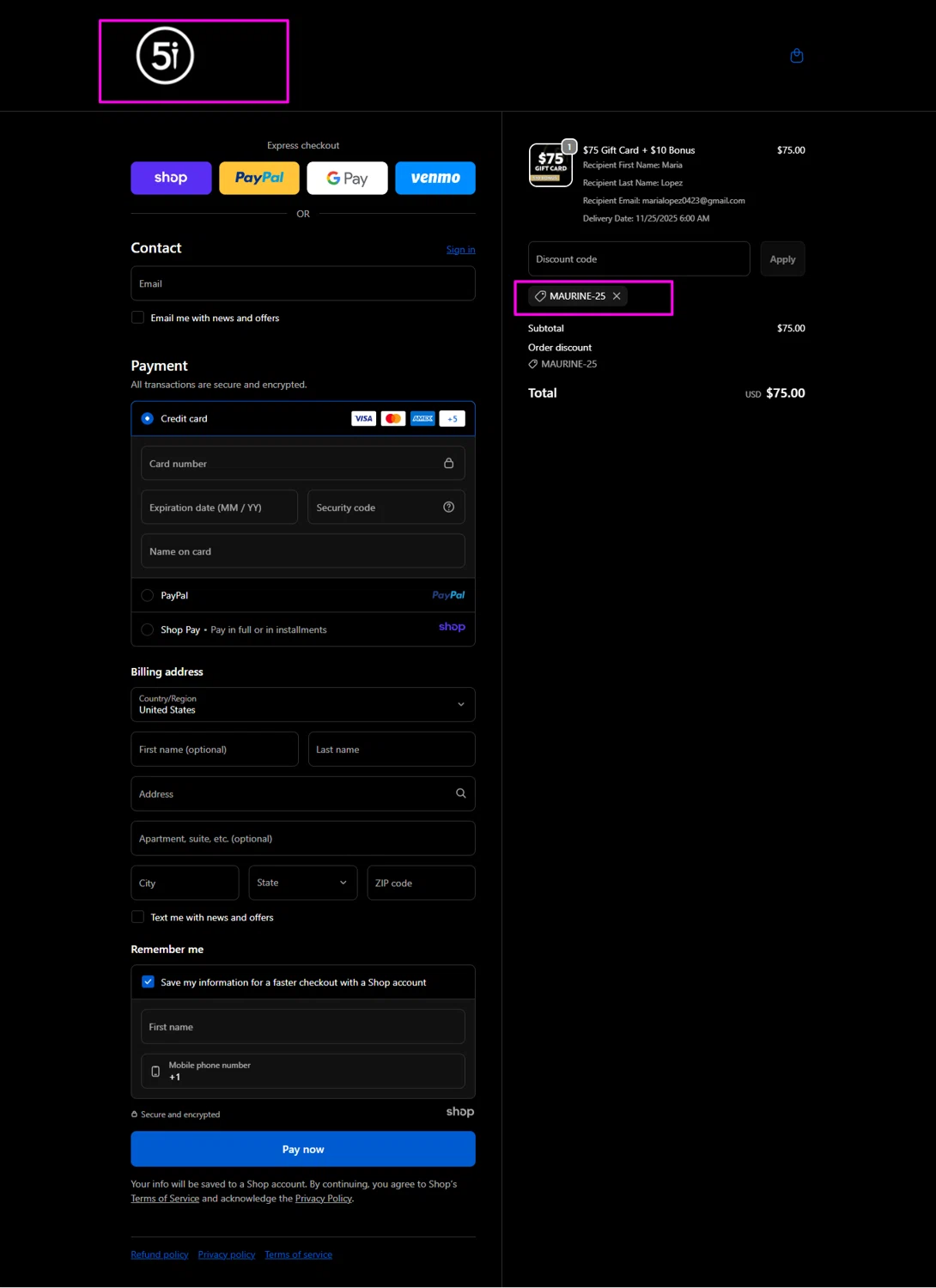This screenshot has height=1288, width=936.
Task: Check out with Venmo express button
Action: click(435, 178)
